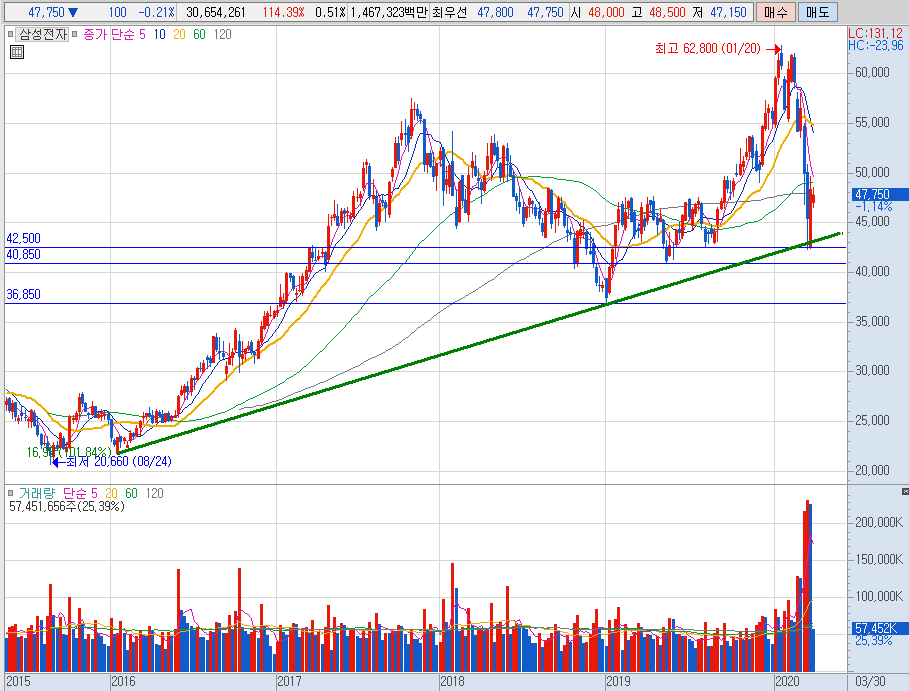Click the 거래량 volume indicator label
The width and height of the screenshot is (909, 691).
[x=37, y=493]
